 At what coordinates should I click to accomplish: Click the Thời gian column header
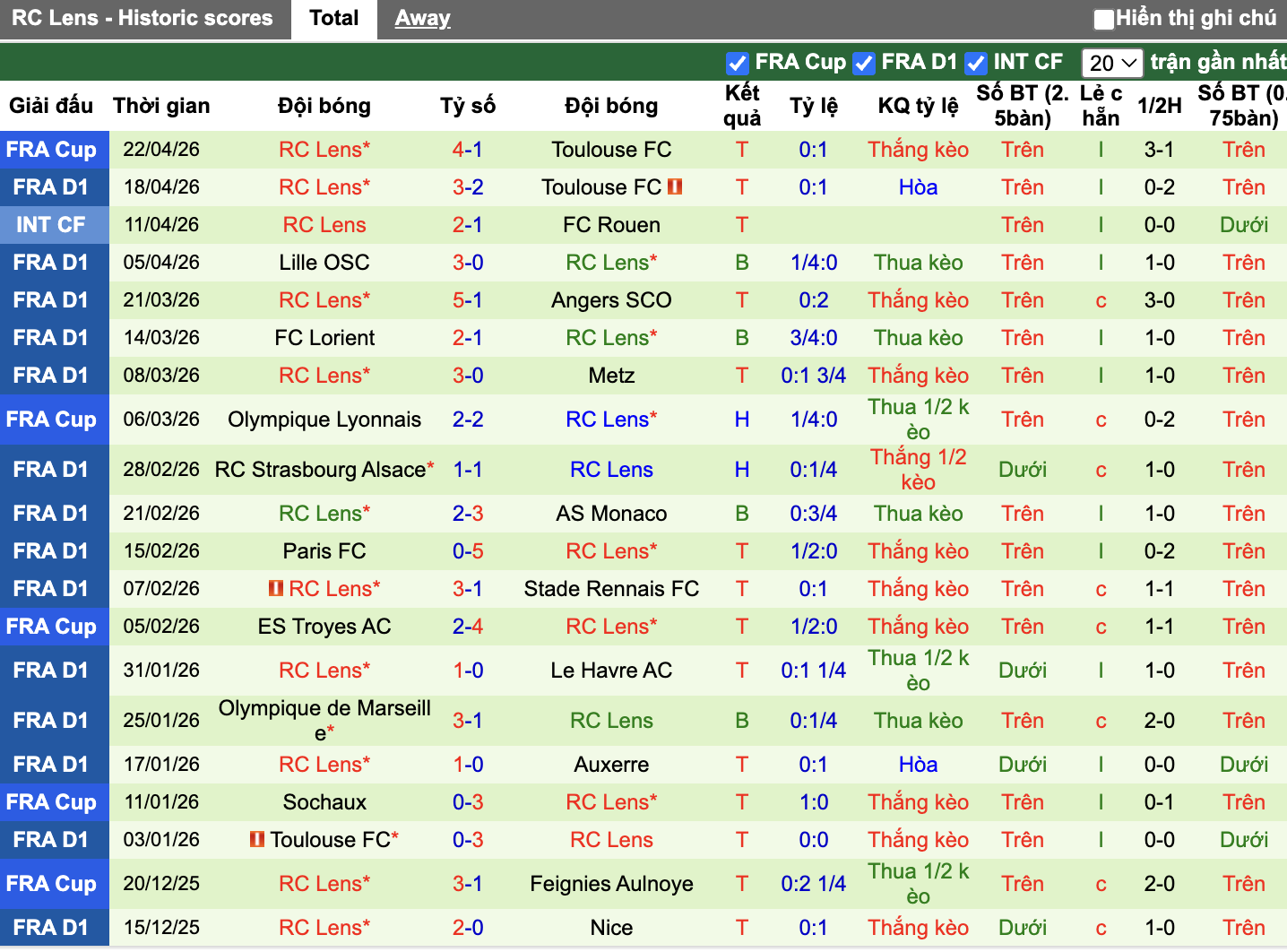161,106
